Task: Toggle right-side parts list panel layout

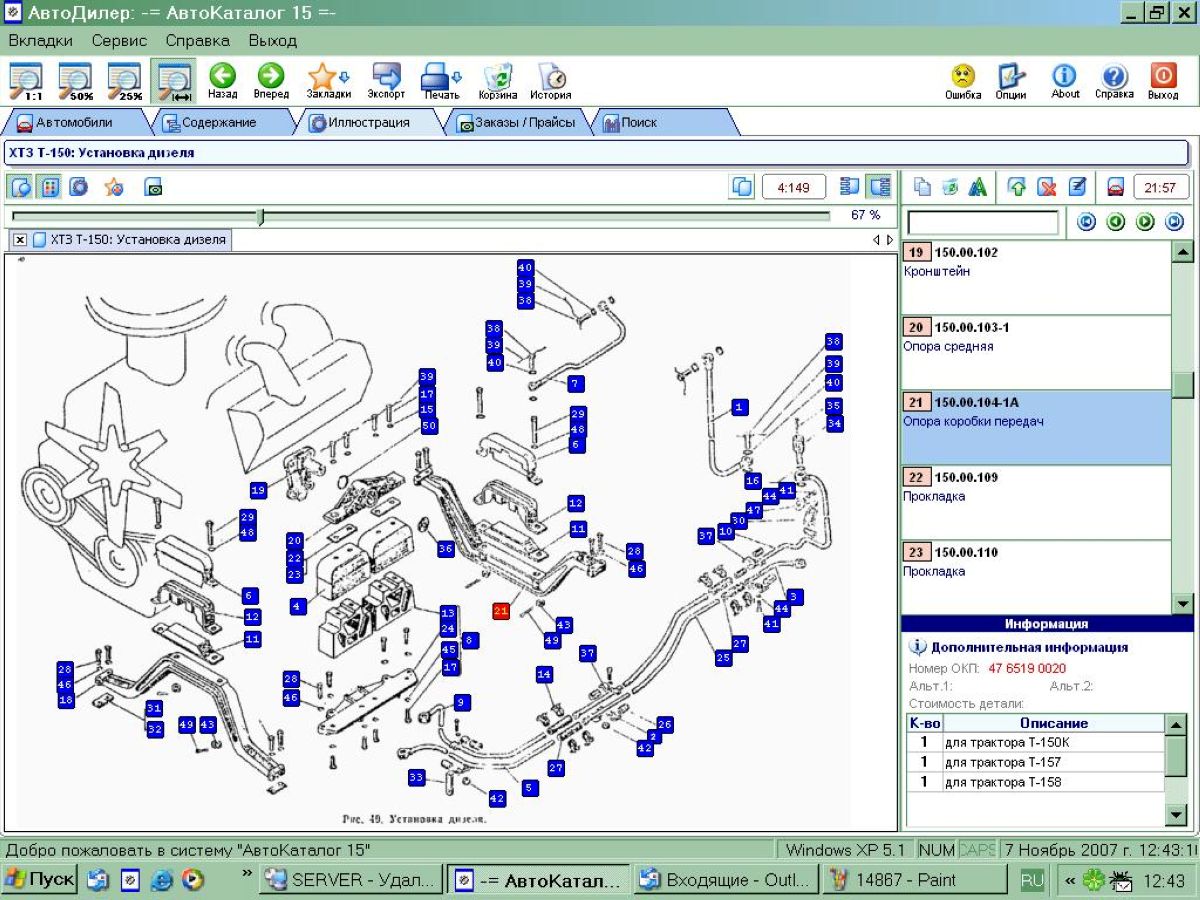Action: click(880, 187)
